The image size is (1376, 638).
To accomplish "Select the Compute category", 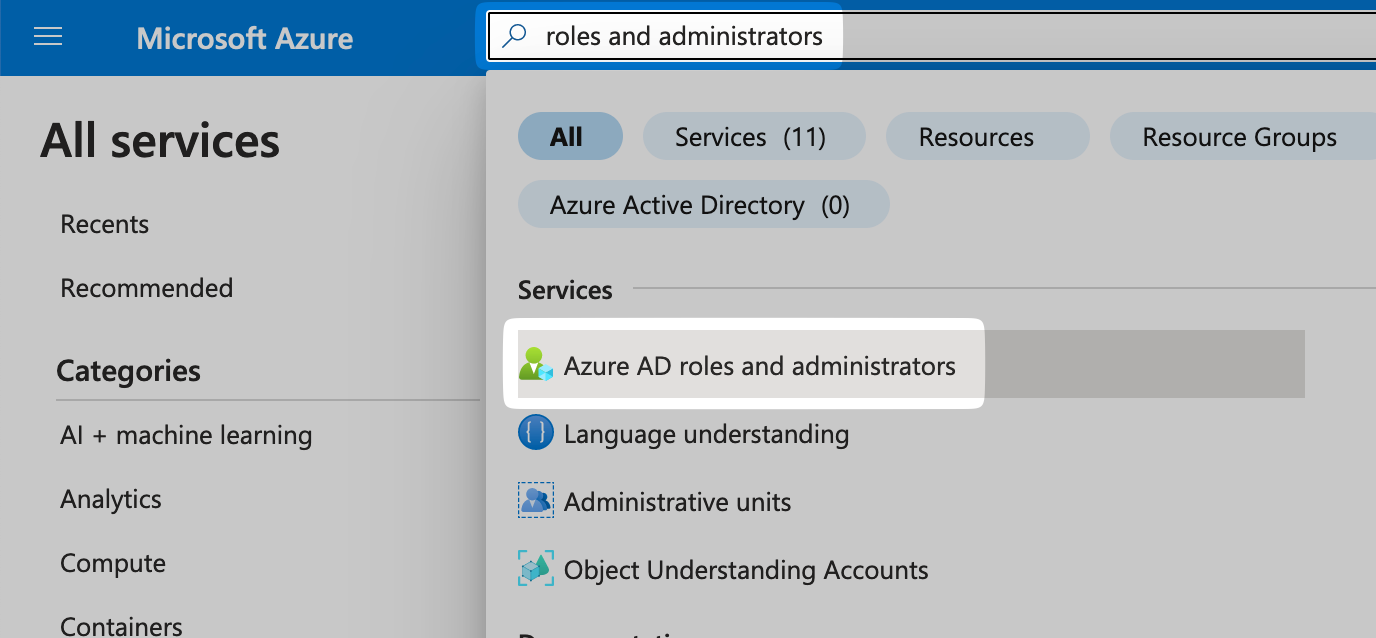I will click(x=113, y=563).
